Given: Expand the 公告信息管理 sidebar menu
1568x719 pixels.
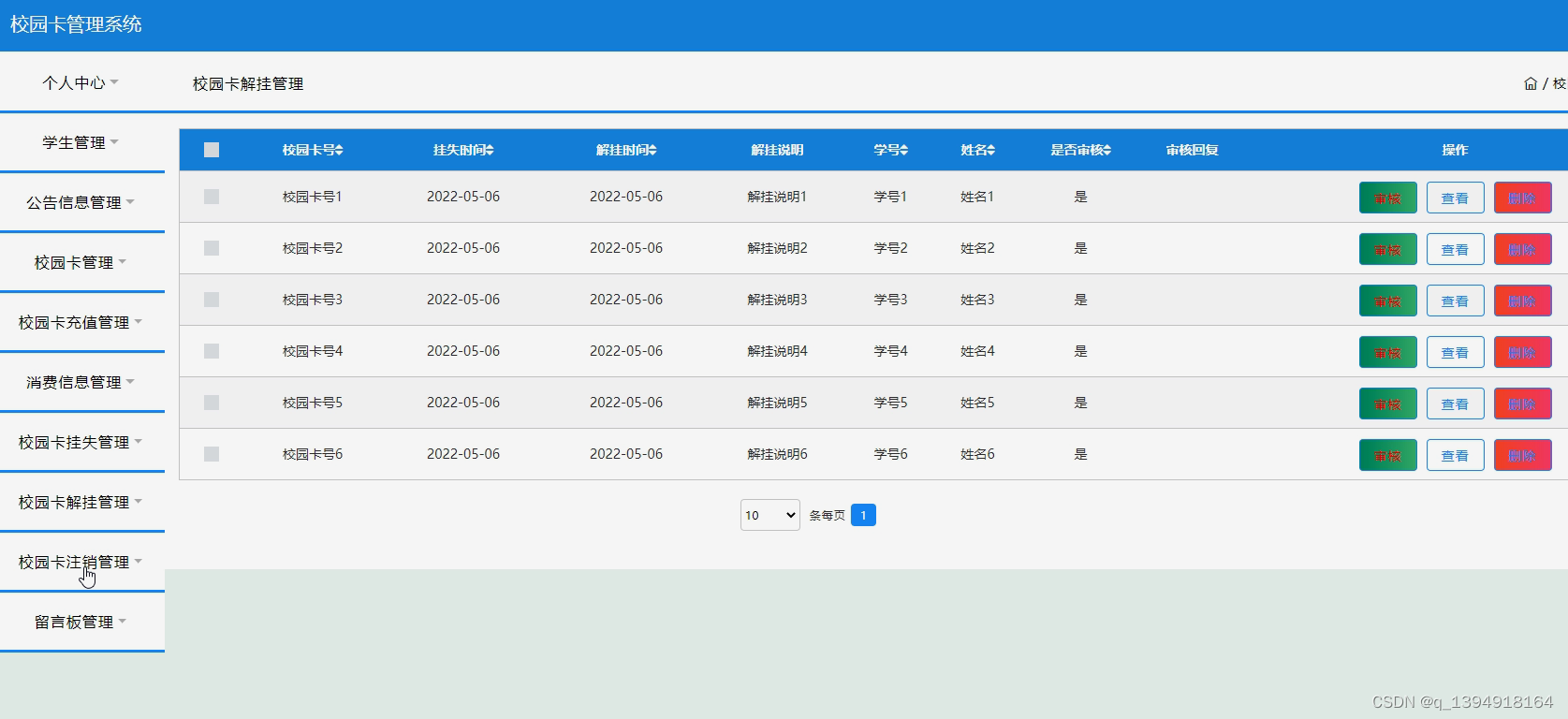Looking at the screenshot, I should [81, 202].
